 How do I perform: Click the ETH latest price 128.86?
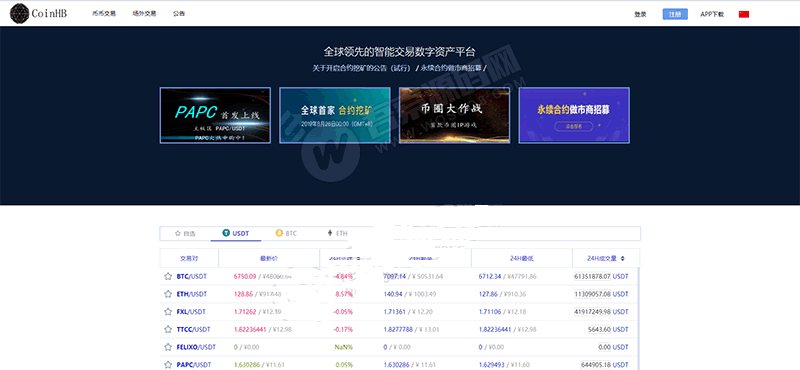pos(243,294)
